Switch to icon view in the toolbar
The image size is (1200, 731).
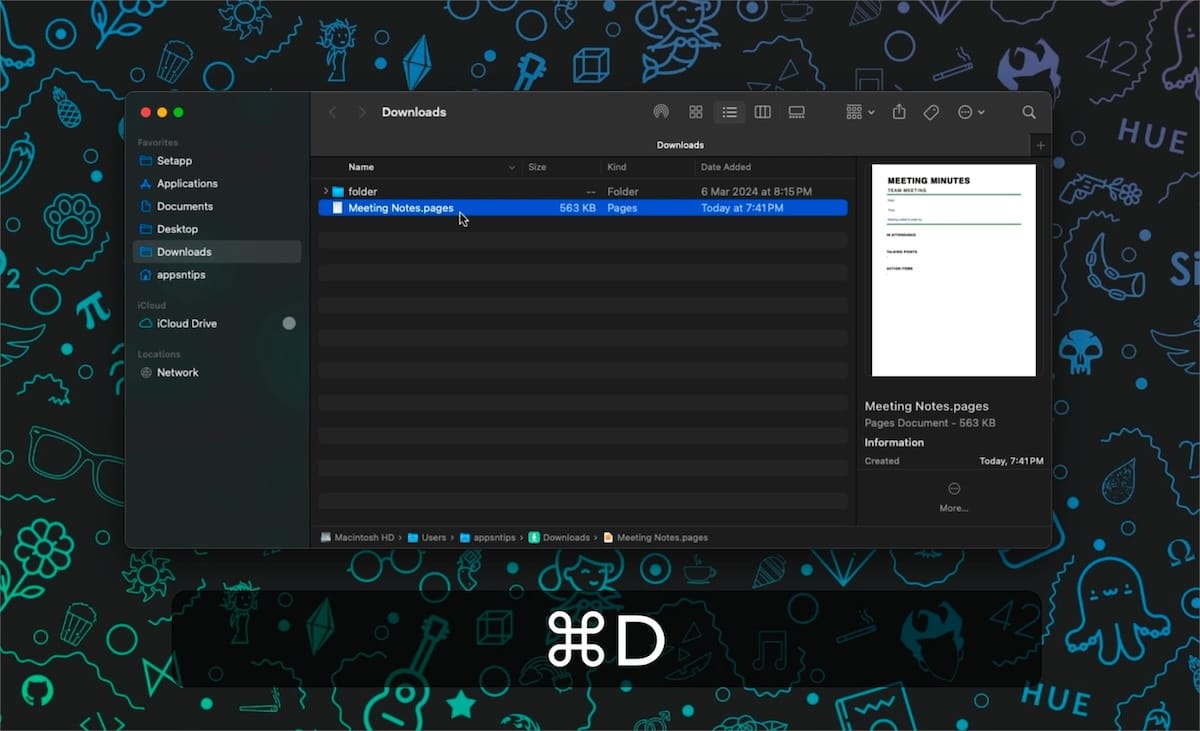point(696,112)
